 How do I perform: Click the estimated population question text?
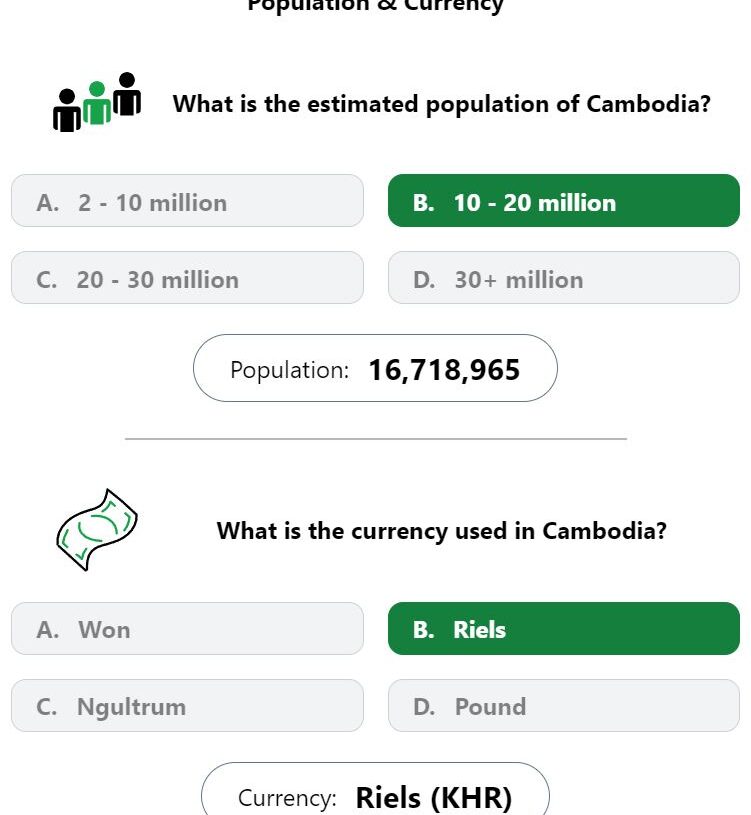(x=442, y=104)
